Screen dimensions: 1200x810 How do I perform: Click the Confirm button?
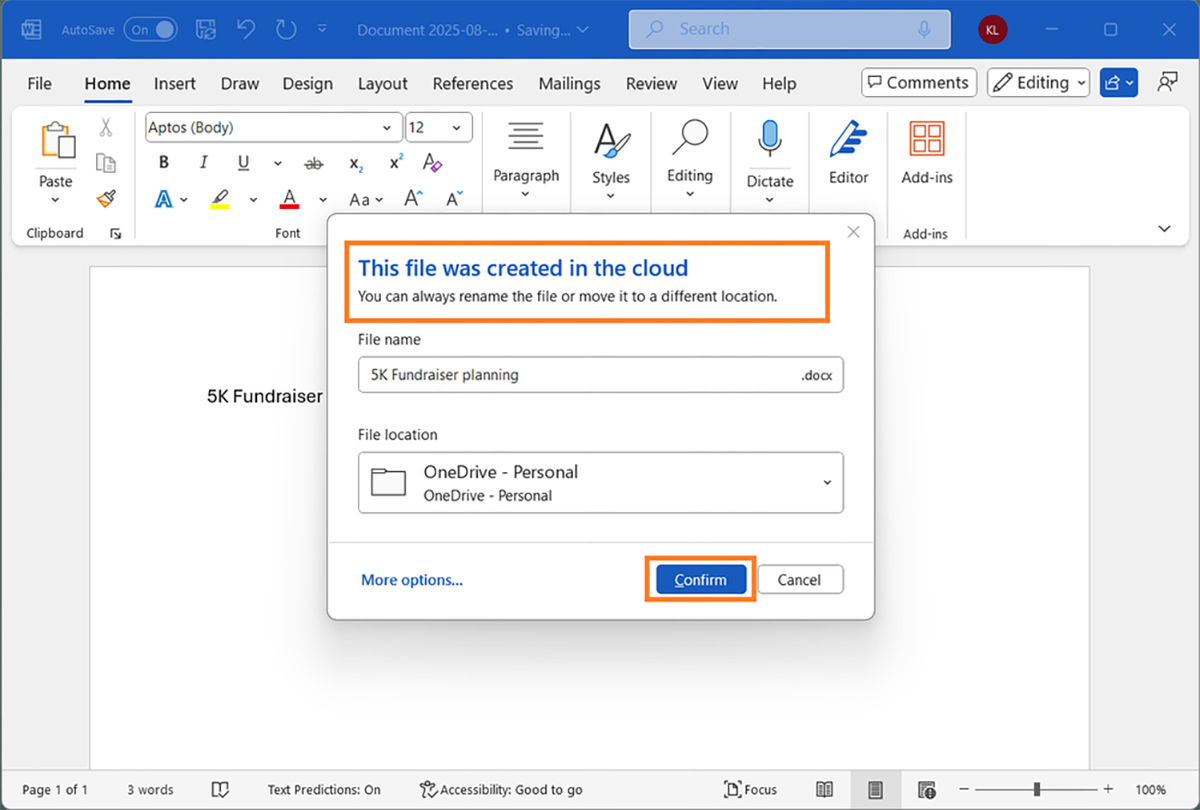(x=701, y=580)
